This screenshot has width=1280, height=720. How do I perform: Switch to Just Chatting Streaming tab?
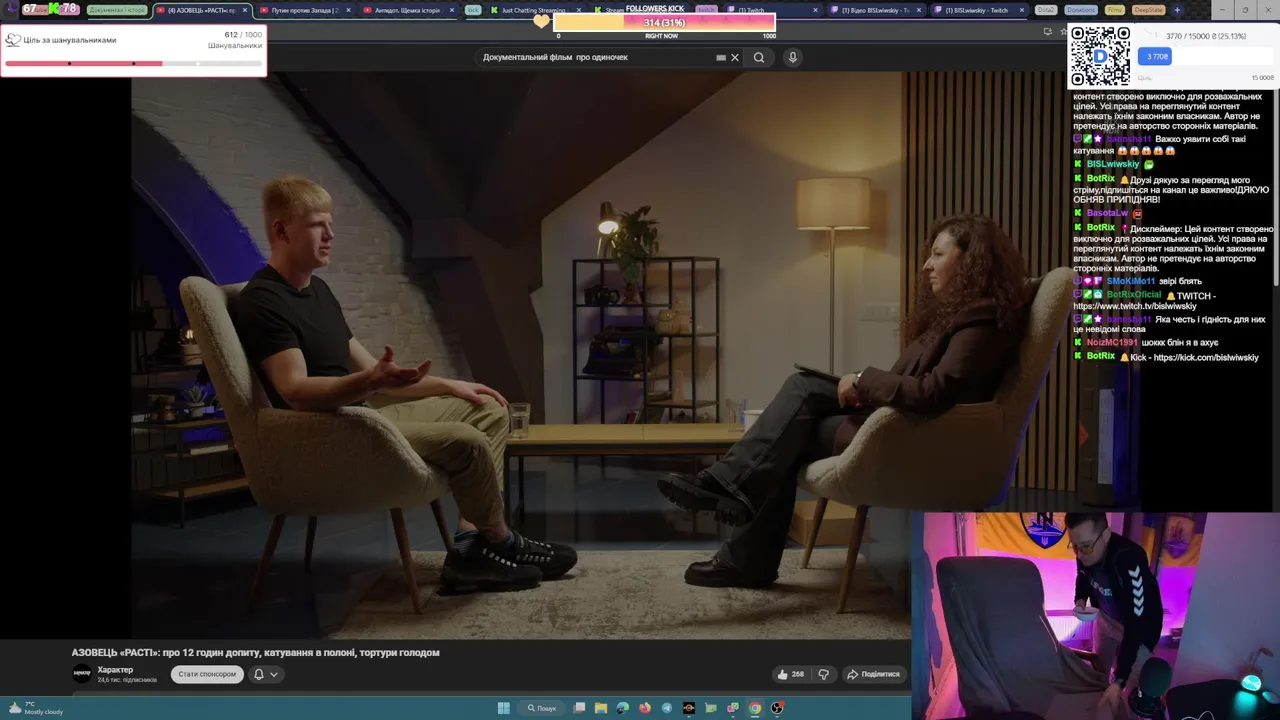click(x=535, y=10)
